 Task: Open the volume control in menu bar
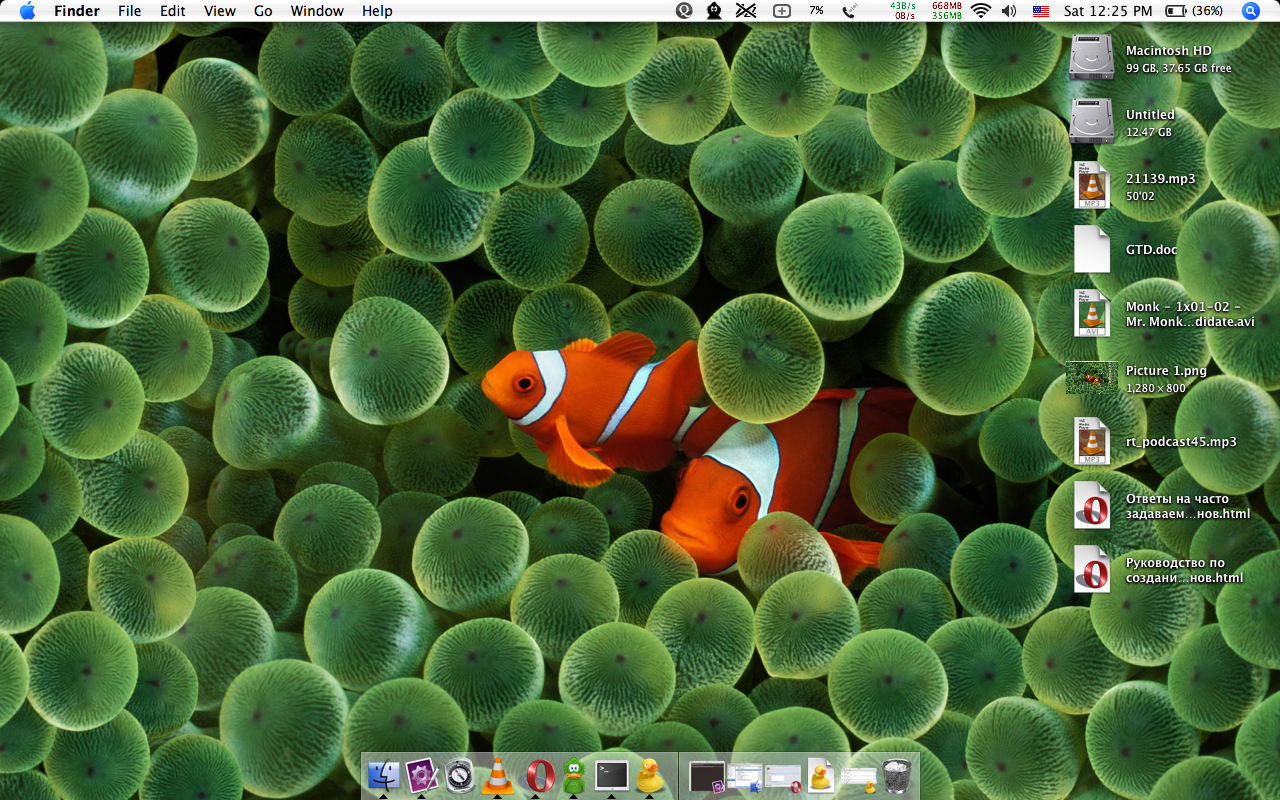click(1008, 11)
